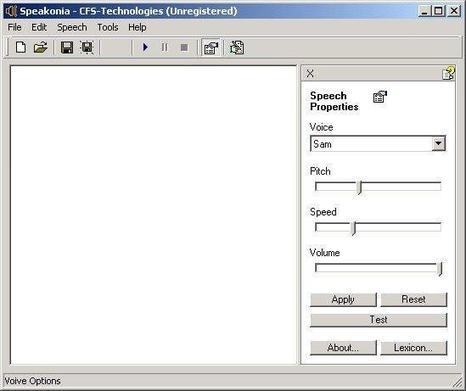Click the Volume slider handle

click(440, 269)
